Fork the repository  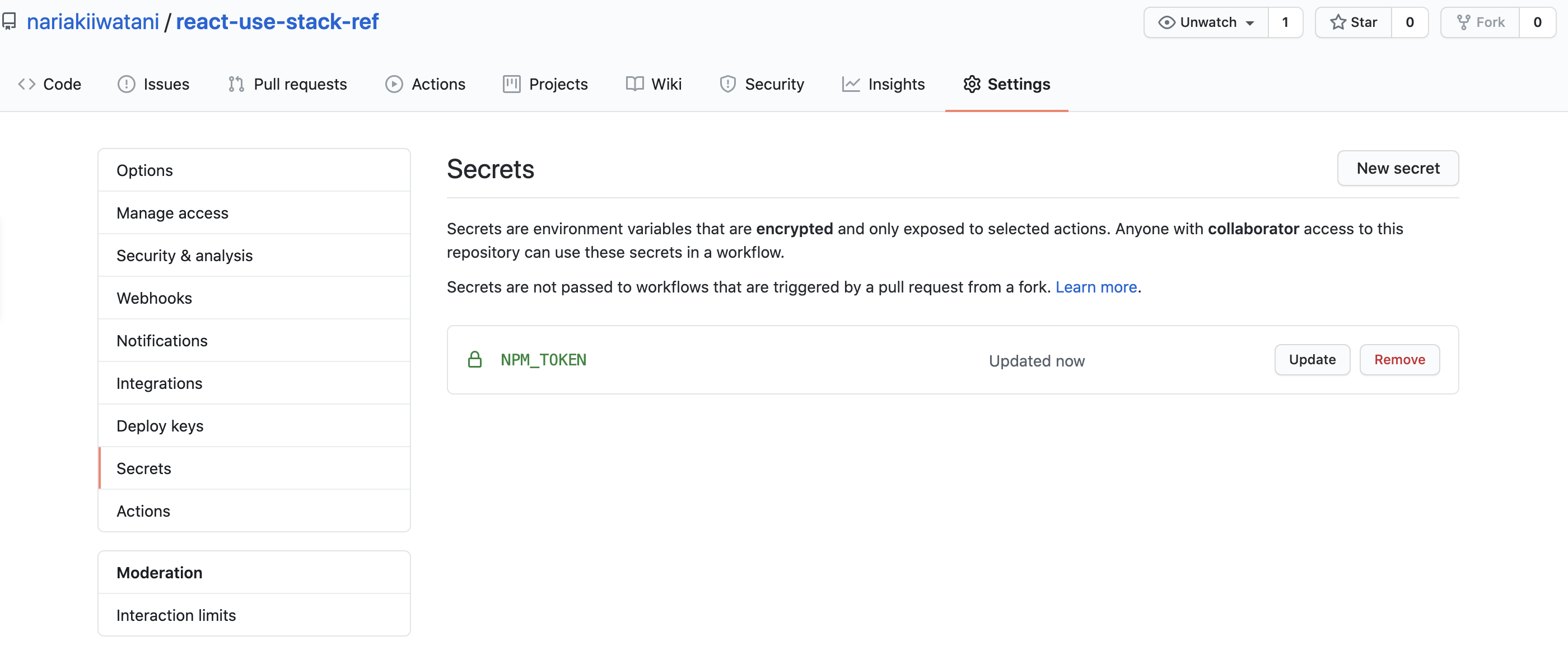pyautogui.click(x=1480, y=22)
